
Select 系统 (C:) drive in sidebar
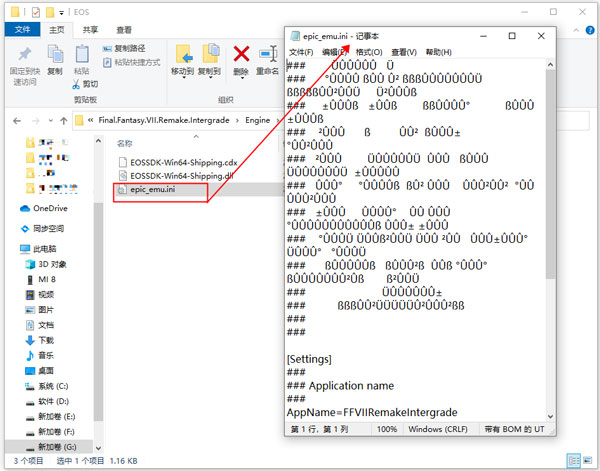coord(52,386)
